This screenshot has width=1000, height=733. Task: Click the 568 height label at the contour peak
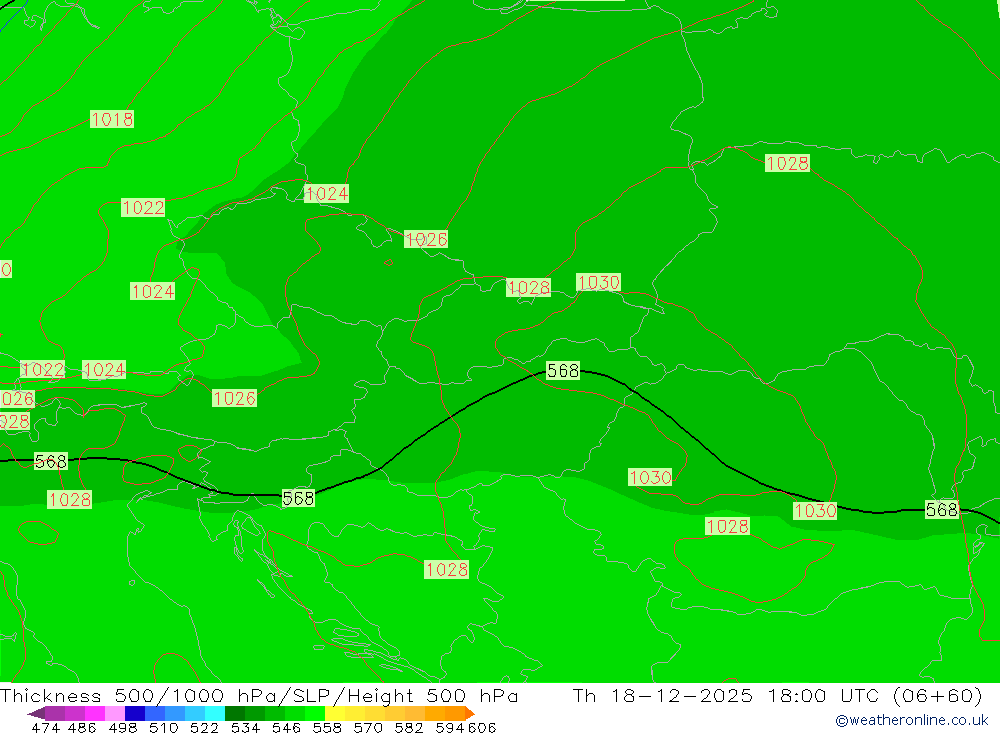(x=563, y=371)
